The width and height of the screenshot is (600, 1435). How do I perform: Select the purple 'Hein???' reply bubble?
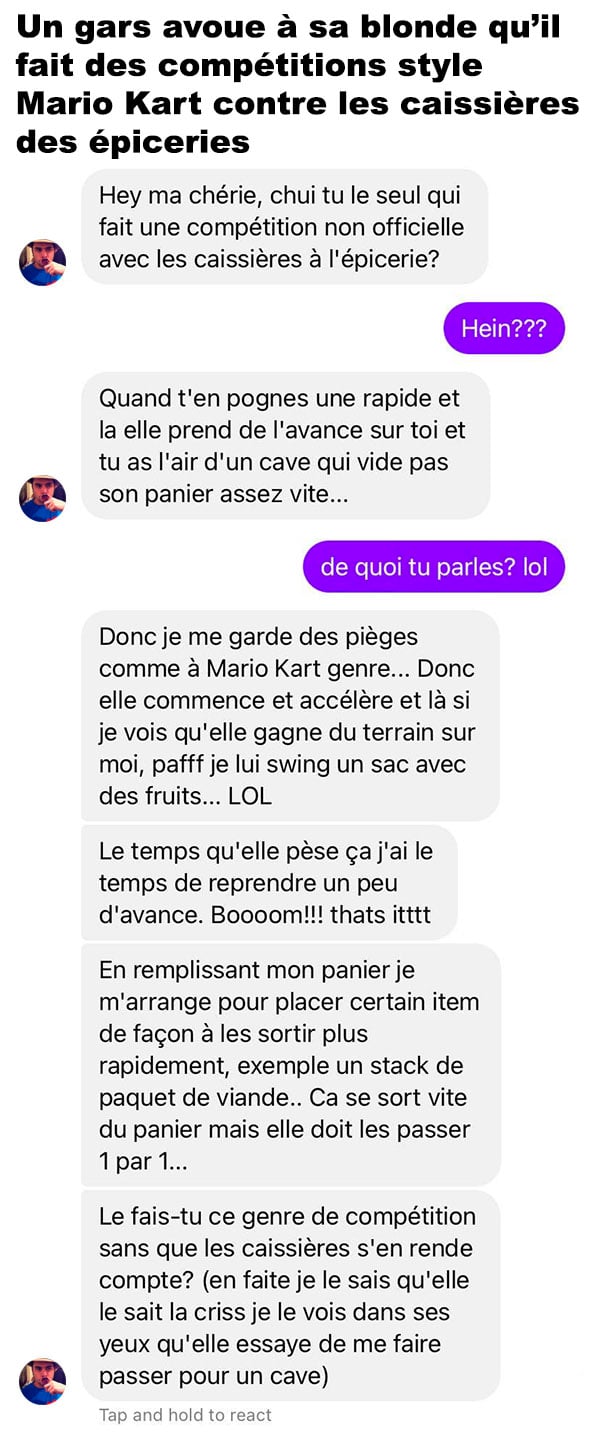click(504, 330)
